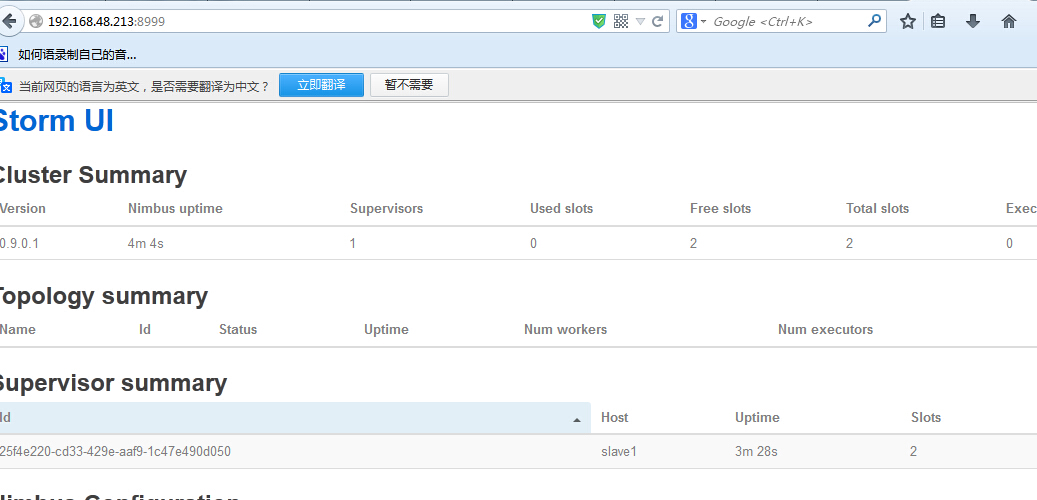Sort topology table by Status

pos(238,329)
